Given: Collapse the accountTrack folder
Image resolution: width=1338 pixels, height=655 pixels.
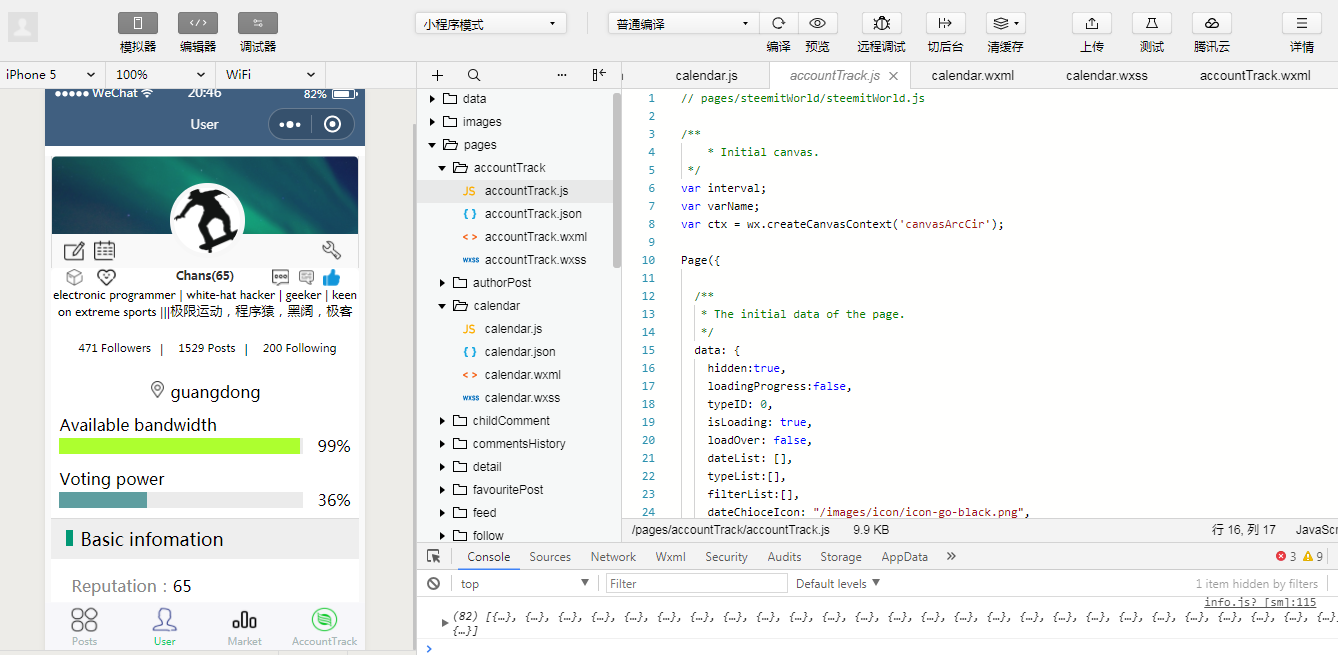Looking at the screenshot, I should point(443,168).
